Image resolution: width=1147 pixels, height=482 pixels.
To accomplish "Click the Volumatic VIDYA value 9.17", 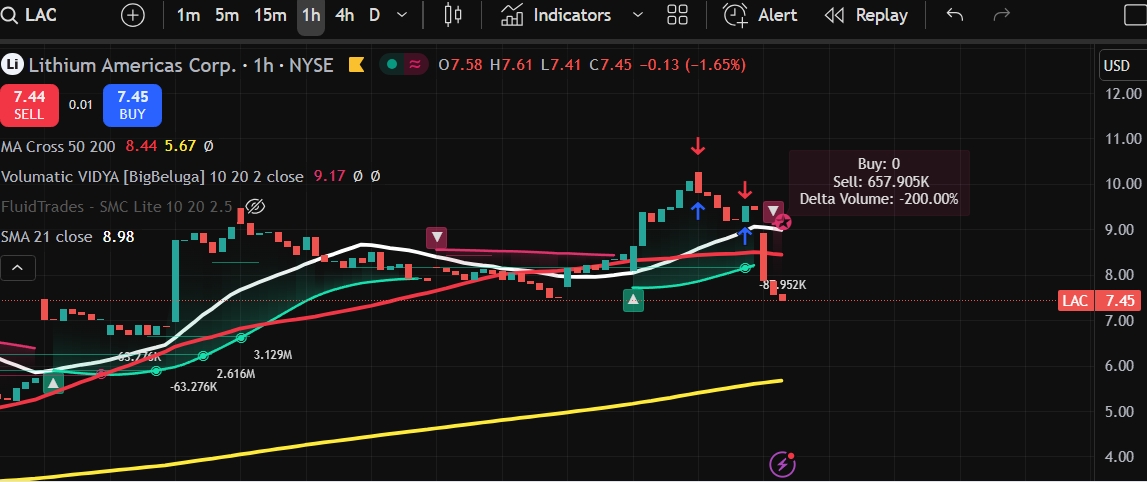I will (x=328, y=176).
